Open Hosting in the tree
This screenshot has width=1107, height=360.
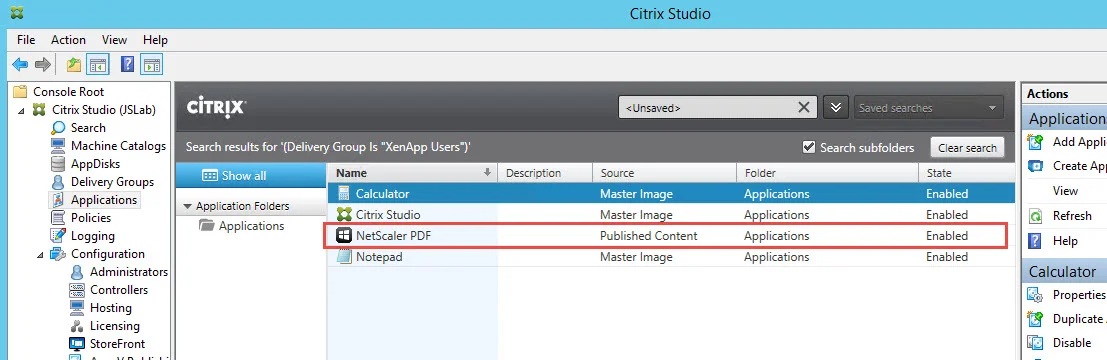110,308
